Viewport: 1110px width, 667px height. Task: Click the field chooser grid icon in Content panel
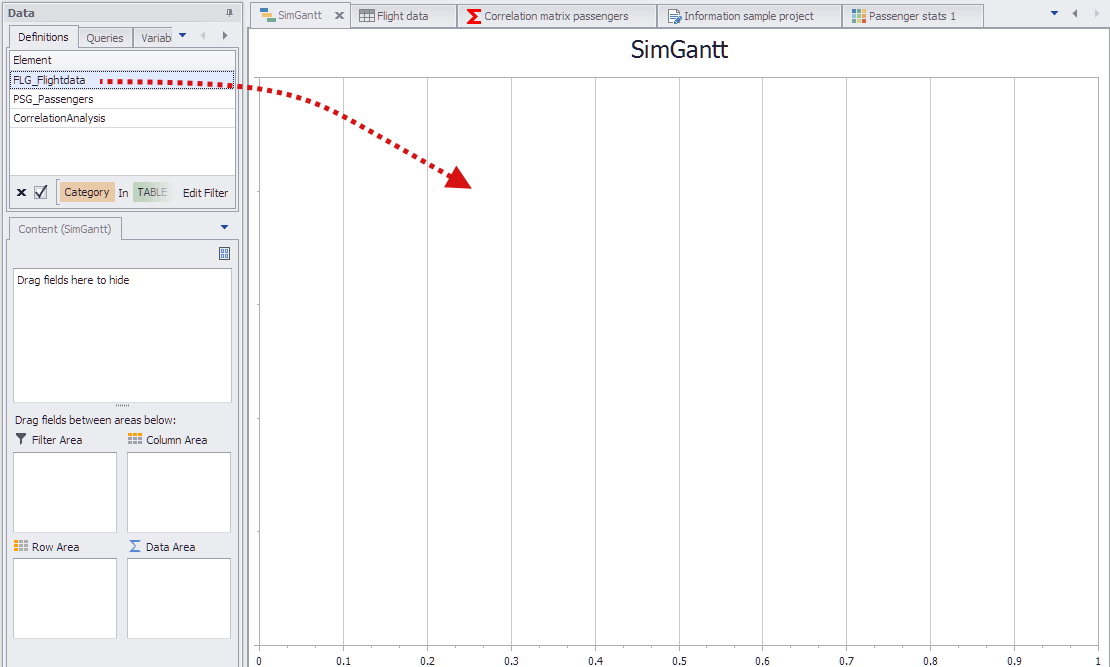point(224,252)
